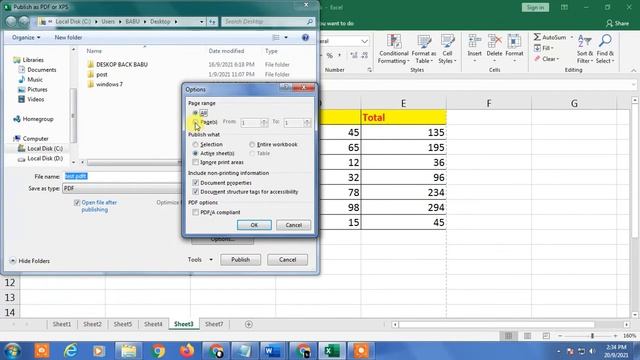Toggle Open file after publishing checkbox
The image size is (640, 360).
[77, 202]
